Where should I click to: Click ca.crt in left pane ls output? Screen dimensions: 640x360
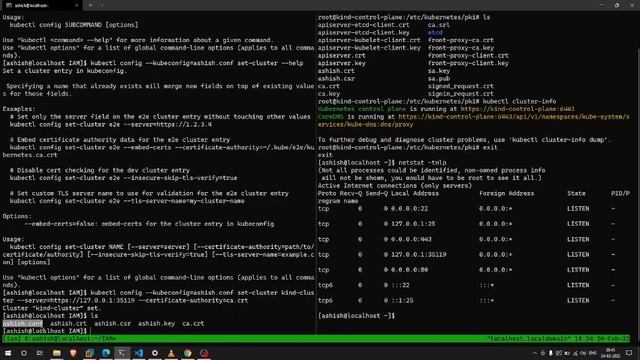point(193,323)
